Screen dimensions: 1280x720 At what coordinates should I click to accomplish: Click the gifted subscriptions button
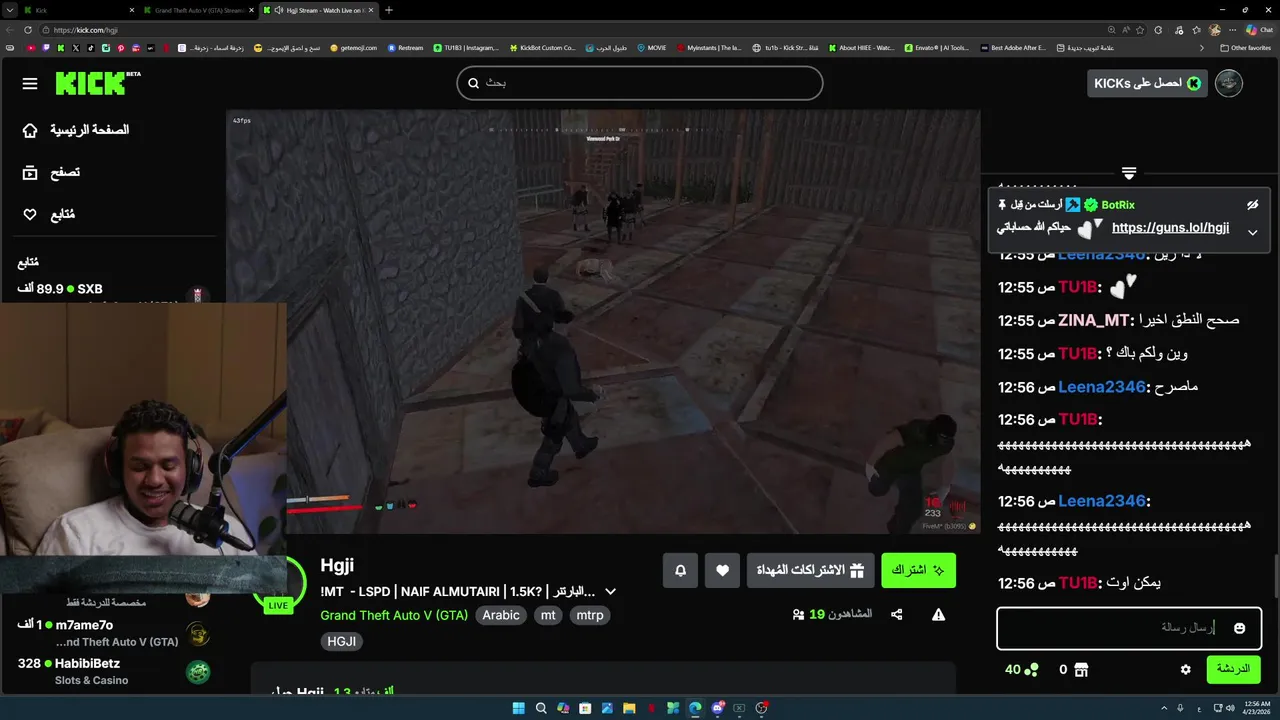pyautogui.click(x=810, y=570)
